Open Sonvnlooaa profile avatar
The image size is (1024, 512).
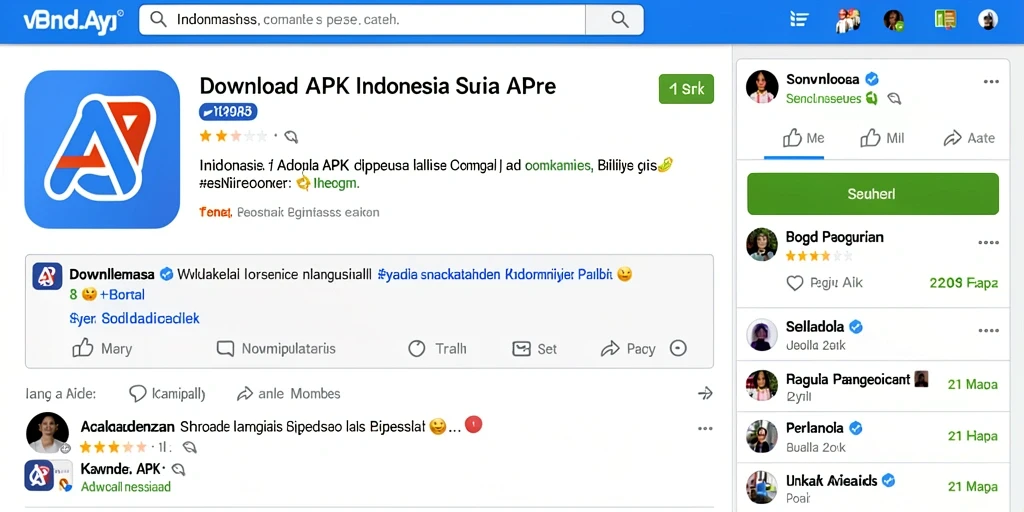click(762, 87)
